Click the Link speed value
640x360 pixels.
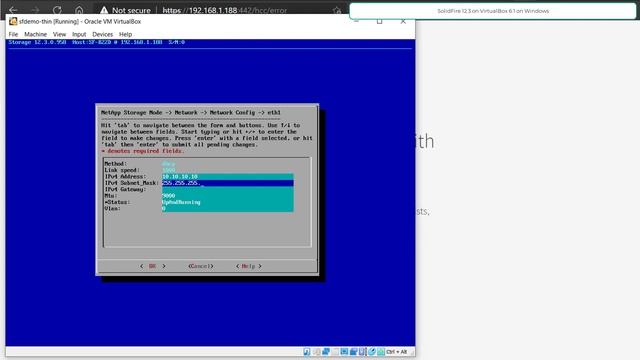point(169,170)
